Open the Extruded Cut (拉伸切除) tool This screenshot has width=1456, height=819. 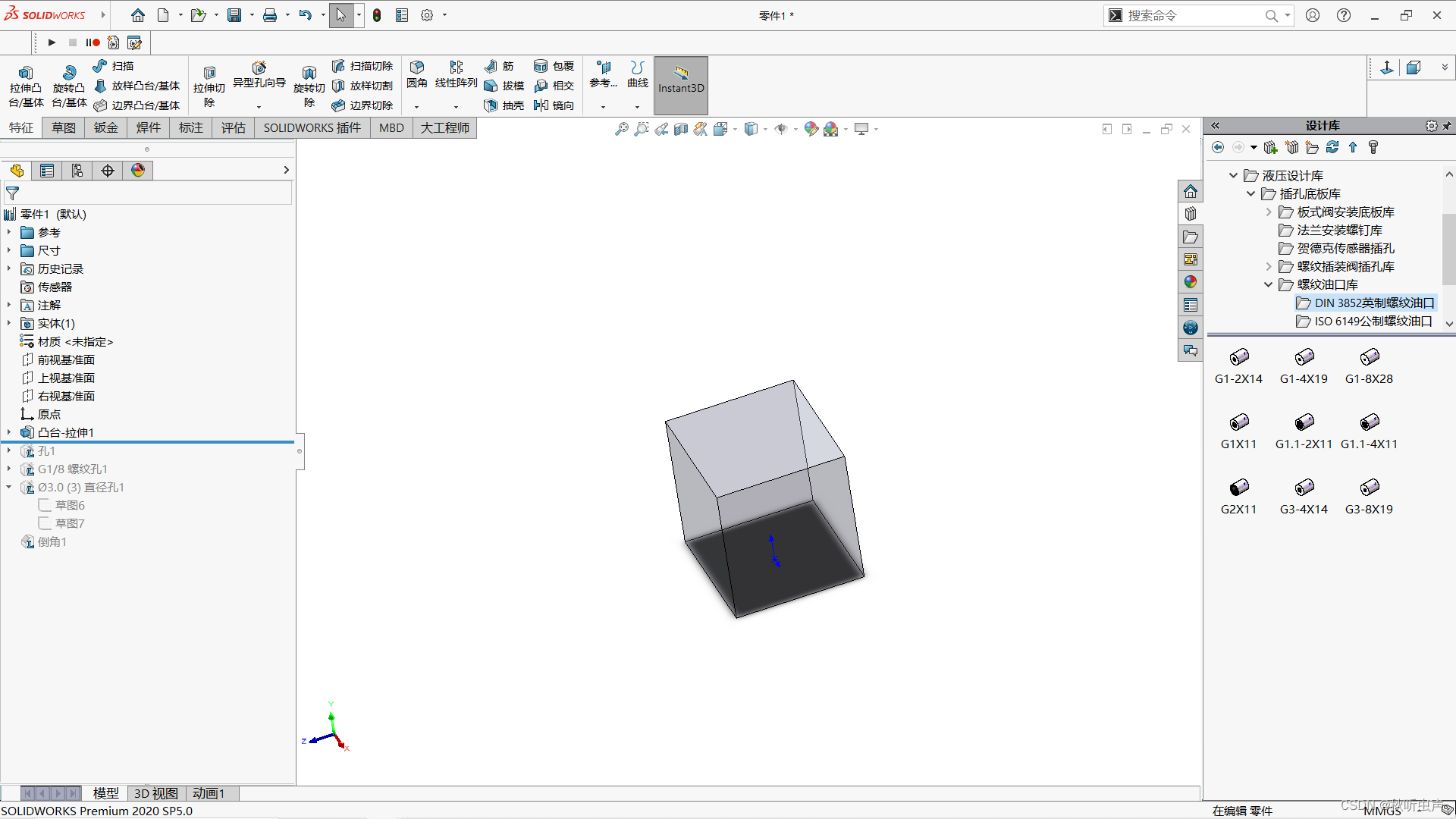tap(209, 86)
